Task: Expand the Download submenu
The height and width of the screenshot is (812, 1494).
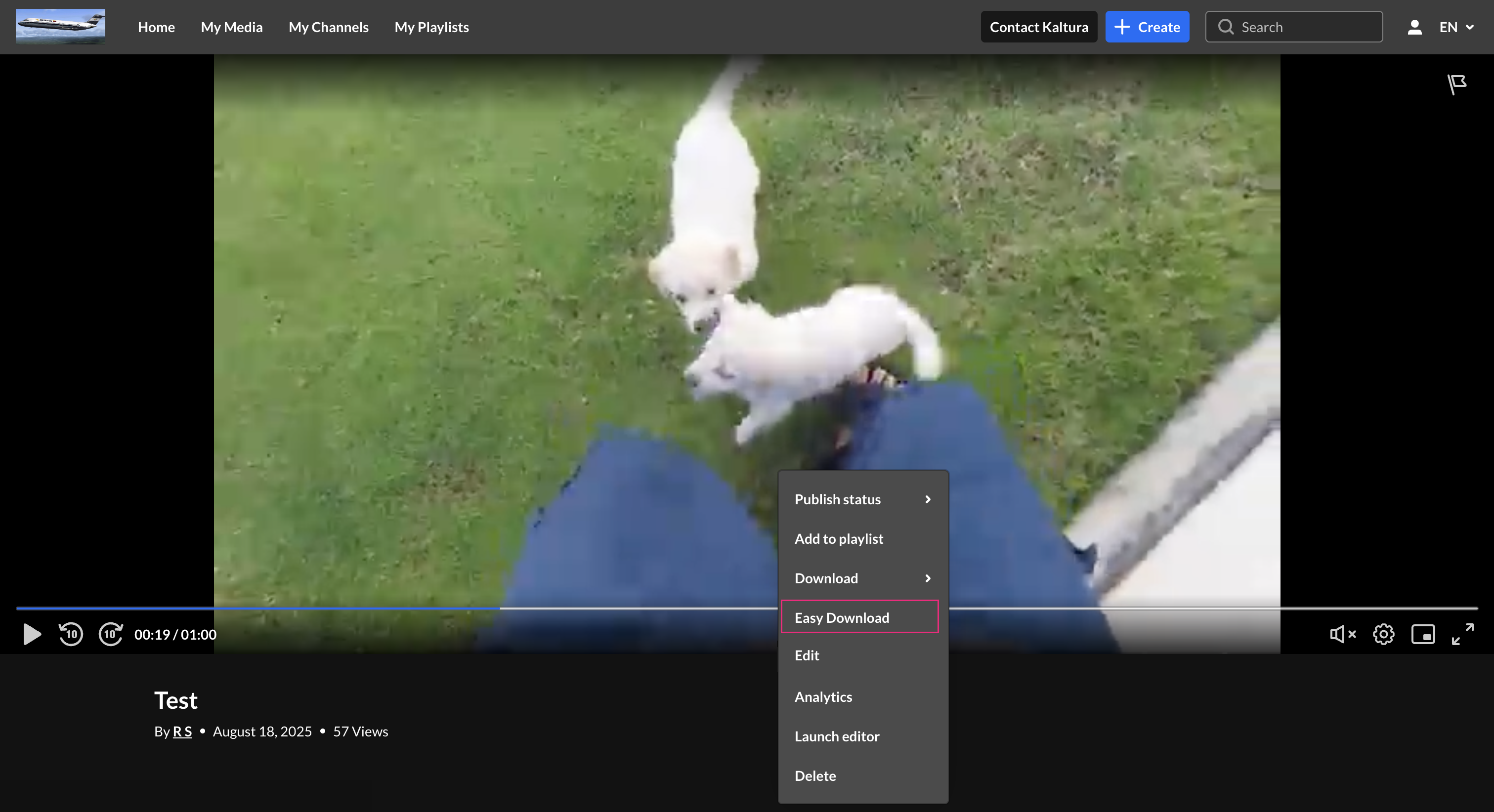Action: pos(862,578)
